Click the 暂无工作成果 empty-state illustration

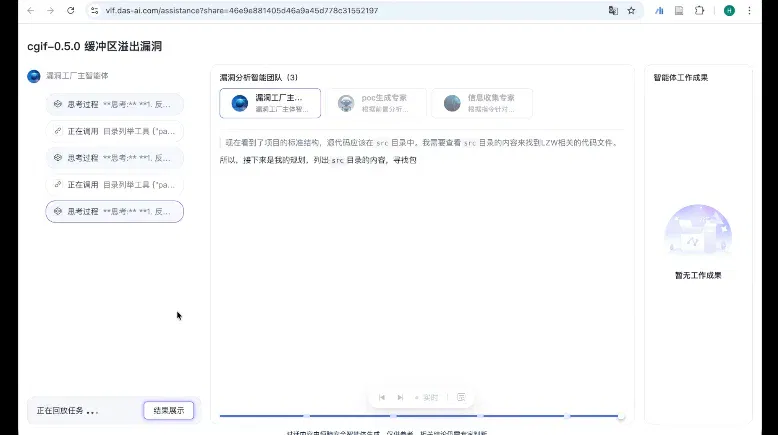coord(698,230)
